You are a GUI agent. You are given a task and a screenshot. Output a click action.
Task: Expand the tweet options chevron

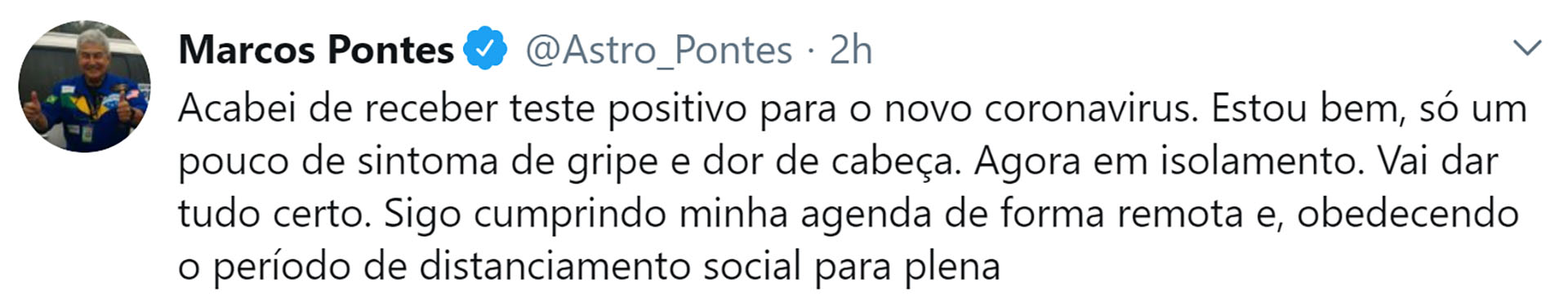[x=1527, y=48]
